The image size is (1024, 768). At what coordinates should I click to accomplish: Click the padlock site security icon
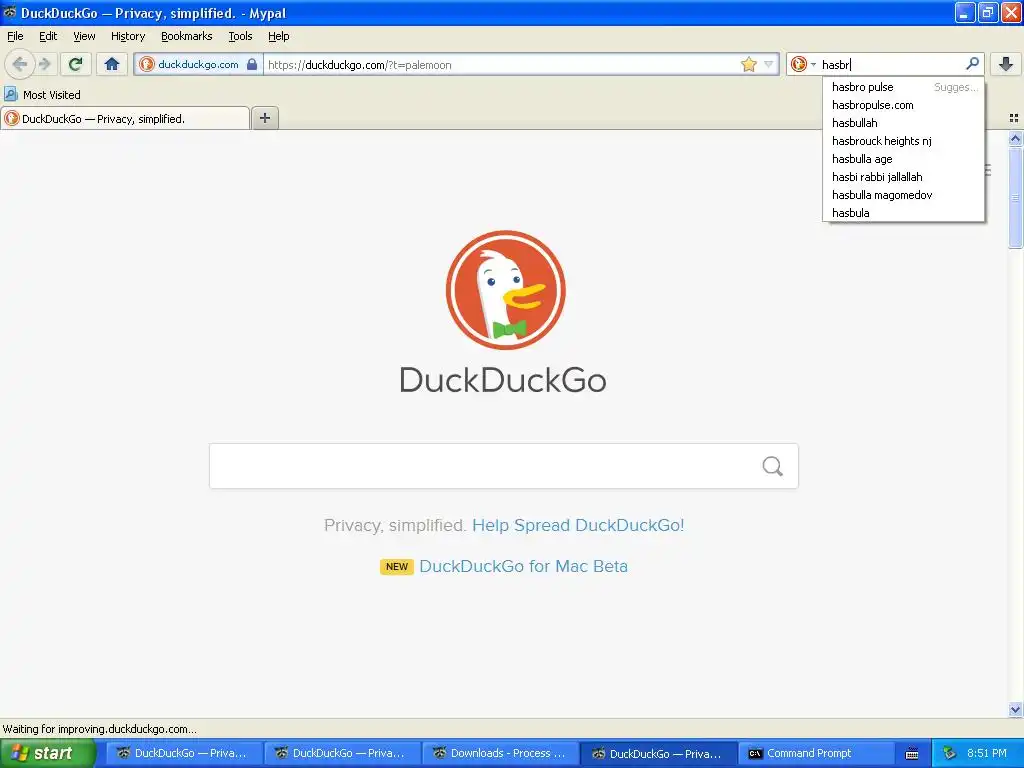point(252,64)
